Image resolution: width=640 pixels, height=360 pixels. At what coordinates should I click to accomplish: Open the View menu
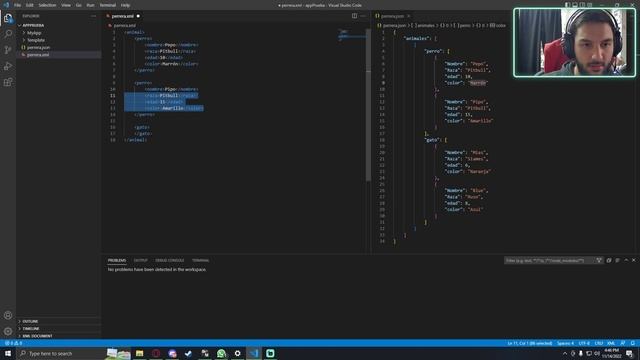66,5
